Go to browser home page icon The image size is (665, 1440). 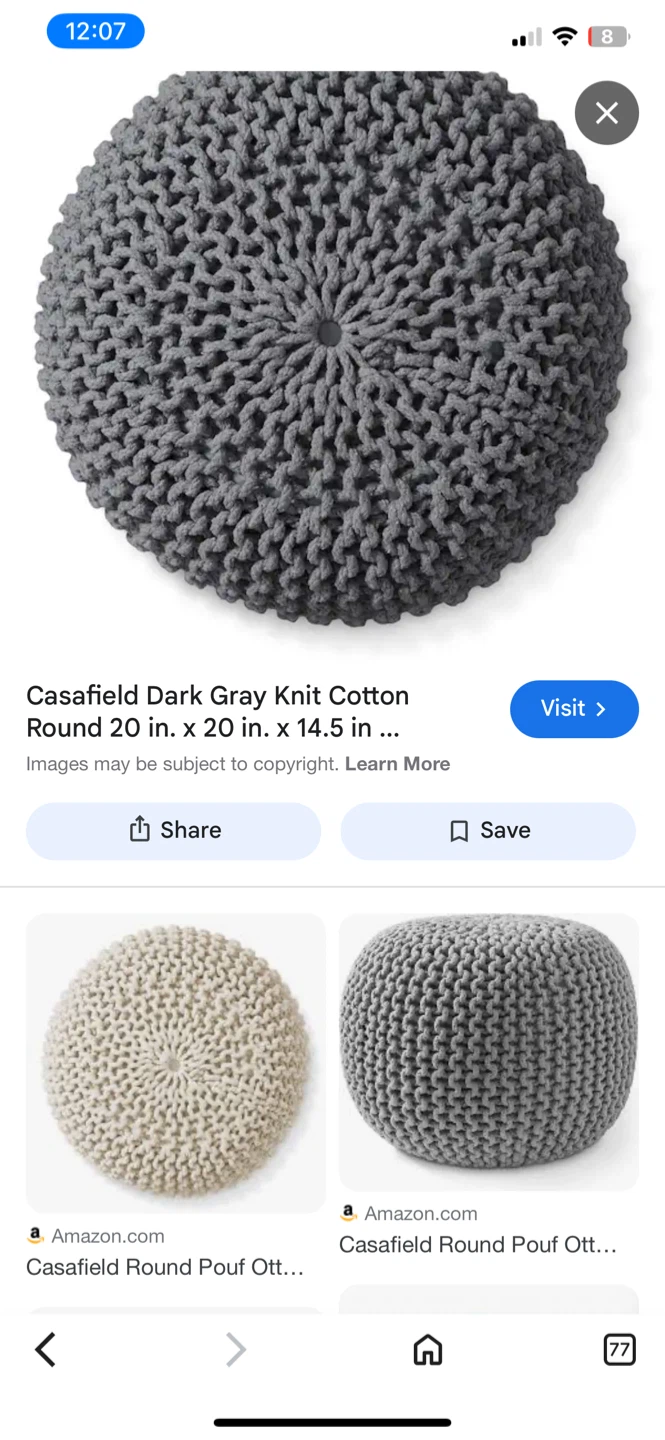428,1349
